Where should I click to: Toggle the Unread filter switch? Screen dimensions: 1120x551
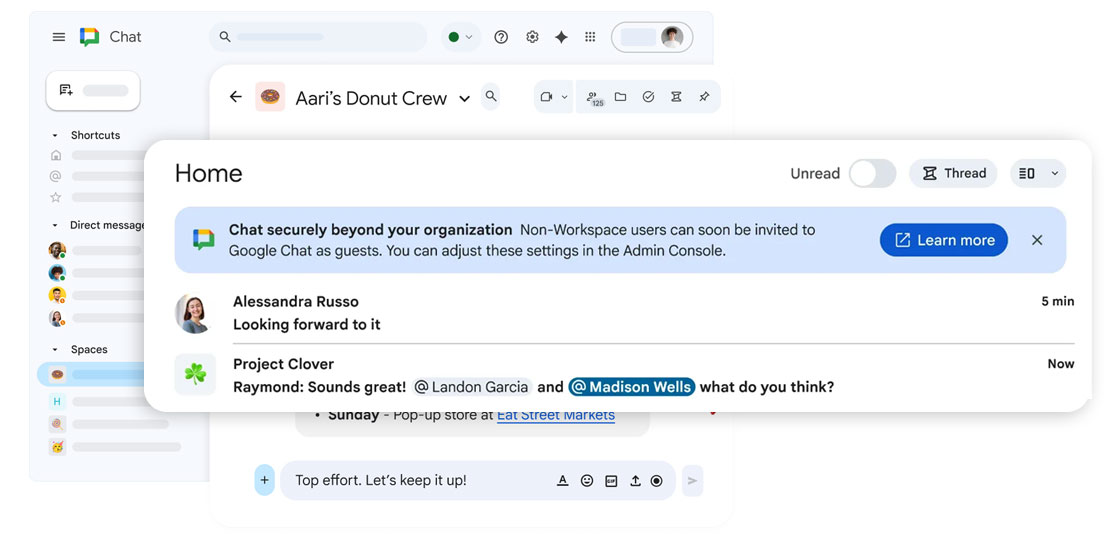pos(872,174)
